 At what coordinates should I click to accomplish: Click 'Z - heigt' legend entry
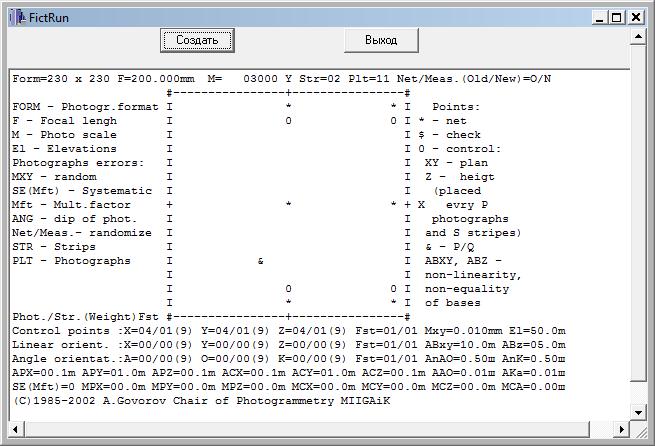click(460, 177)
